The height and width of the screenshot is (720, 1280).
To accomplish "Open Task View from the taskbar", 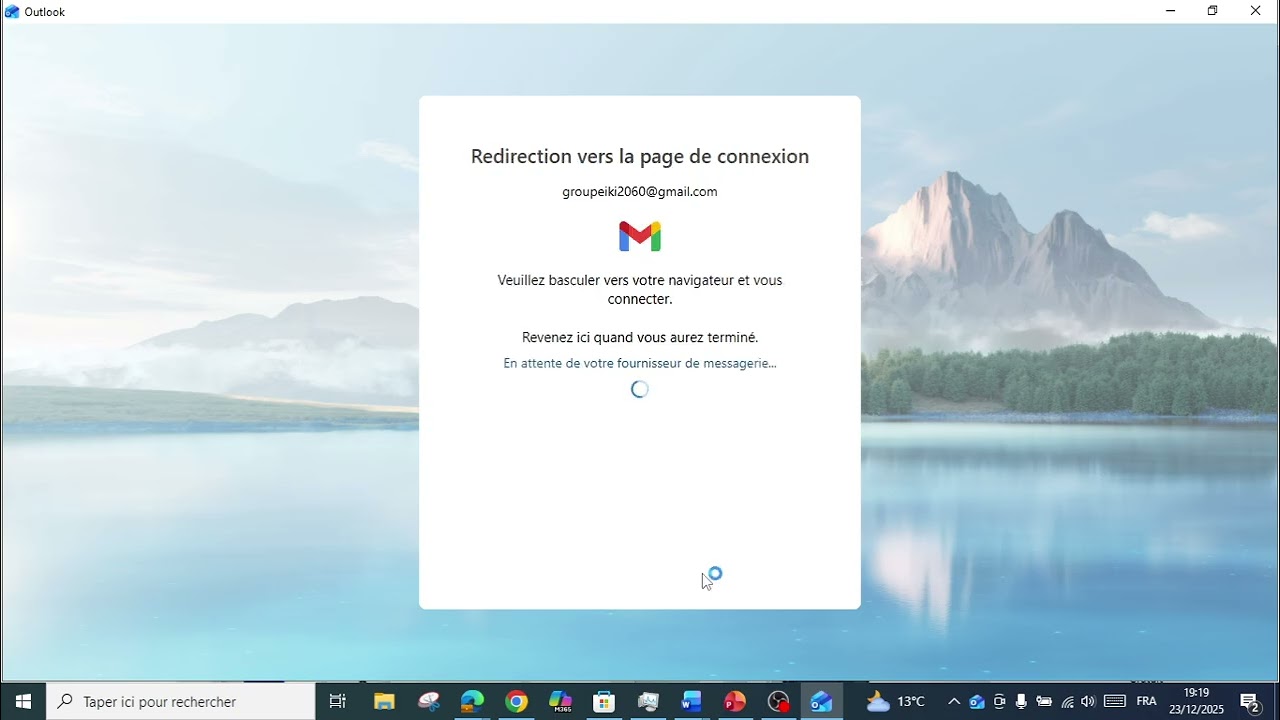I will [337, 701].
